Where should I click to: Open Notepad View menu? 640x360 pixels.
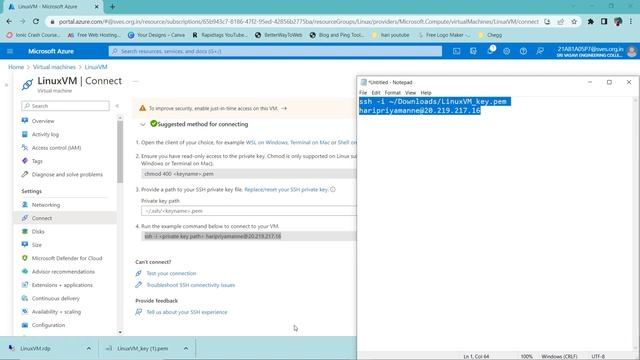coord(410,93)
